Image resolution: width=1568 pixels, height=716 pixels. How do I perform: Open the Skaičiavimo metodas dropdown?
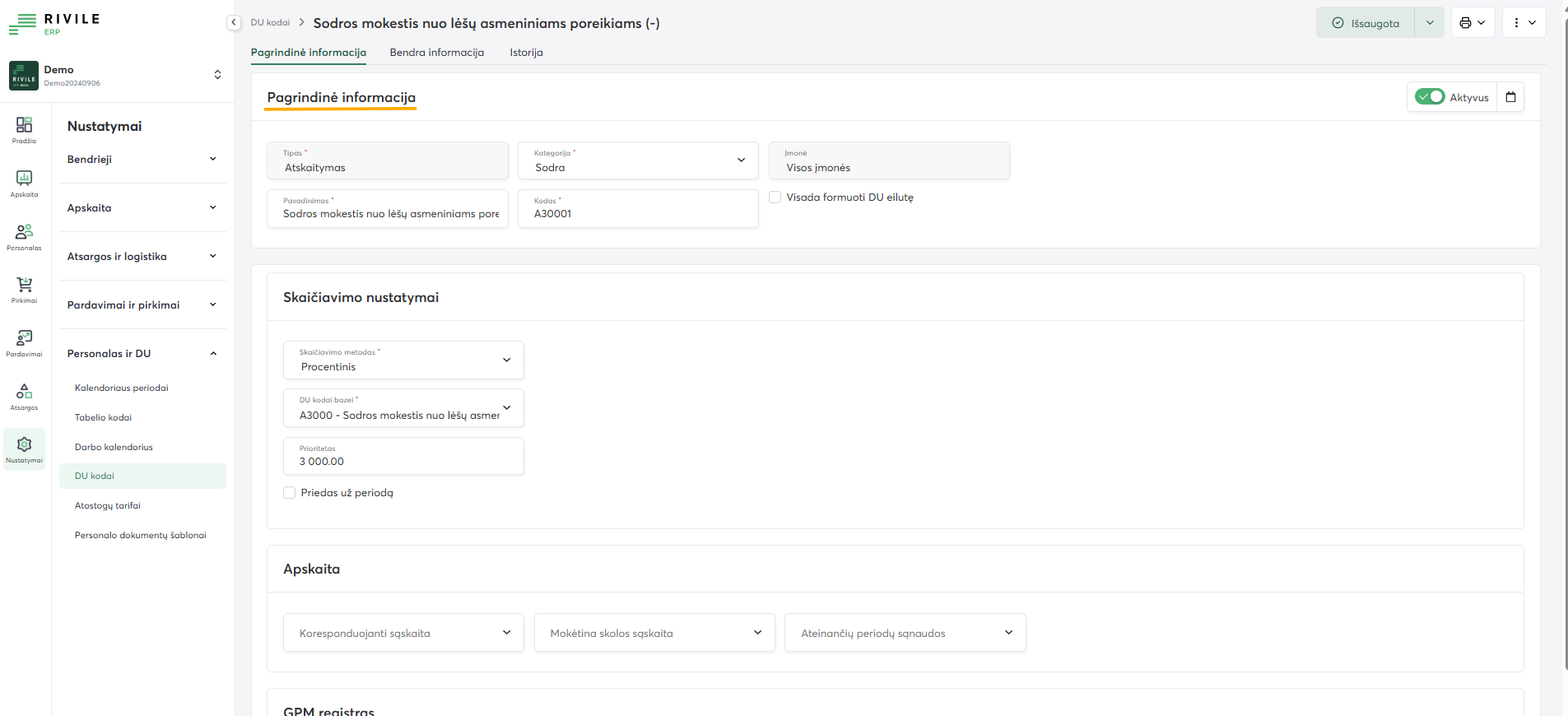[403, 360]
